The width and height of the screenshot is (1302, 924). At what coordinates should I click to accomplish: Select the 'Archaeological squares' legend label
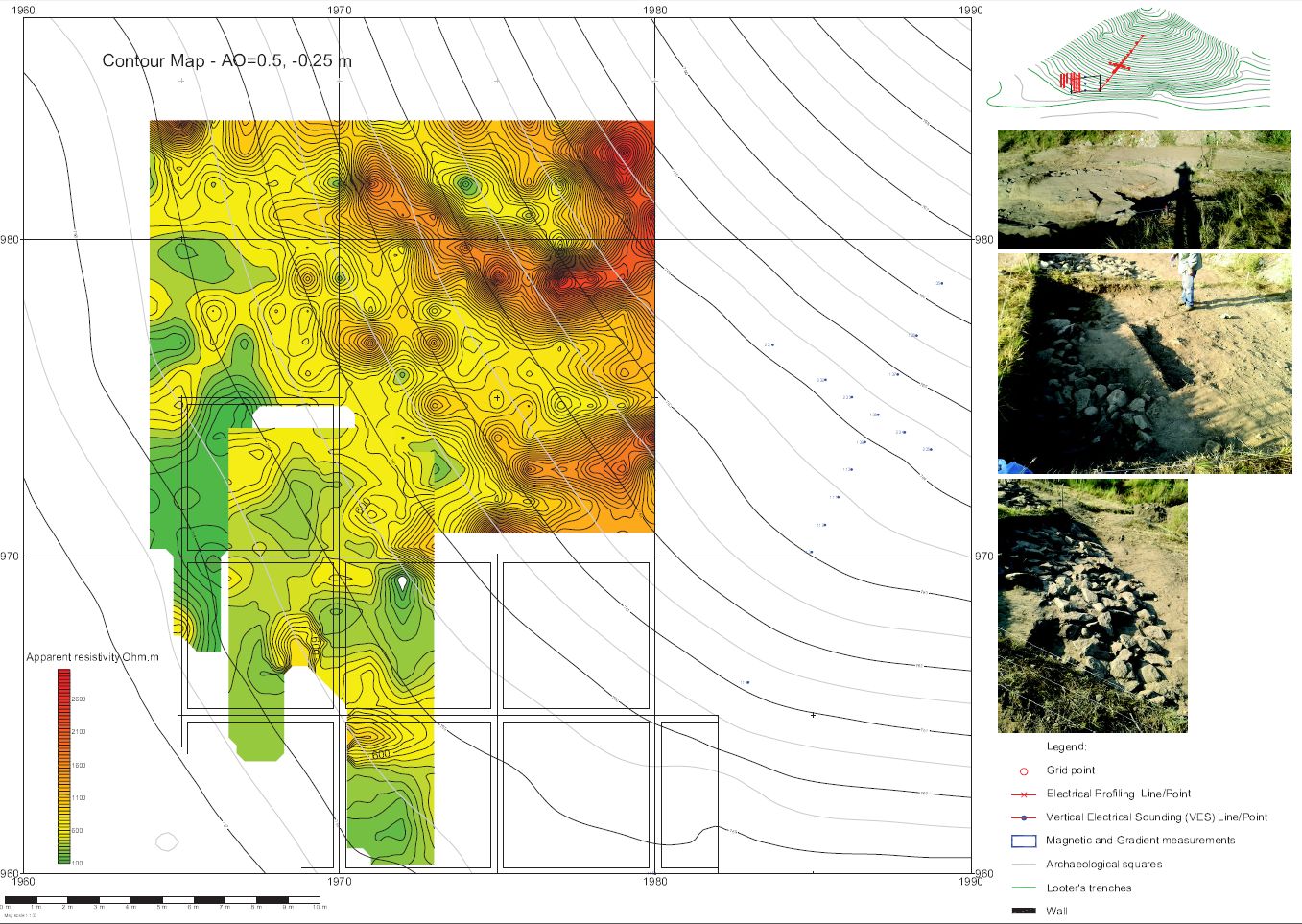coord(1104,865)
